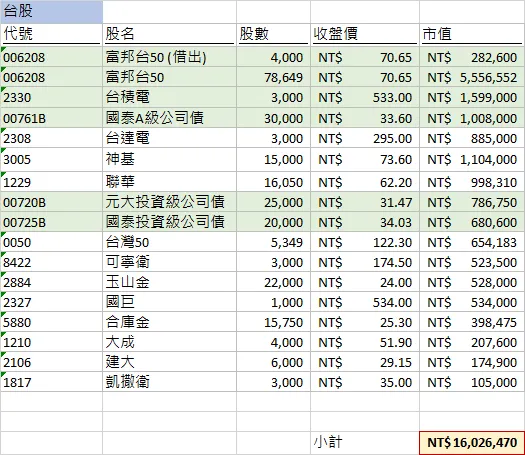Select stock code 1817
The width and height of the screenshot is (525, 455).
pos(52,382)
